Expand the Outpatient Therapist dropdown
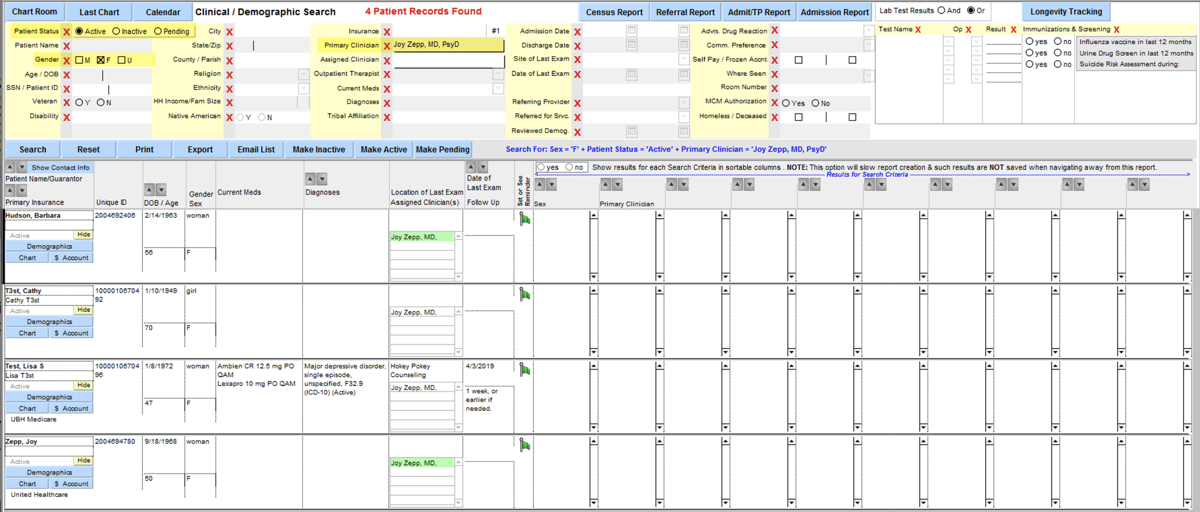Image resolution: width=1200 pixels, height=512 pixels. point(497,74)
